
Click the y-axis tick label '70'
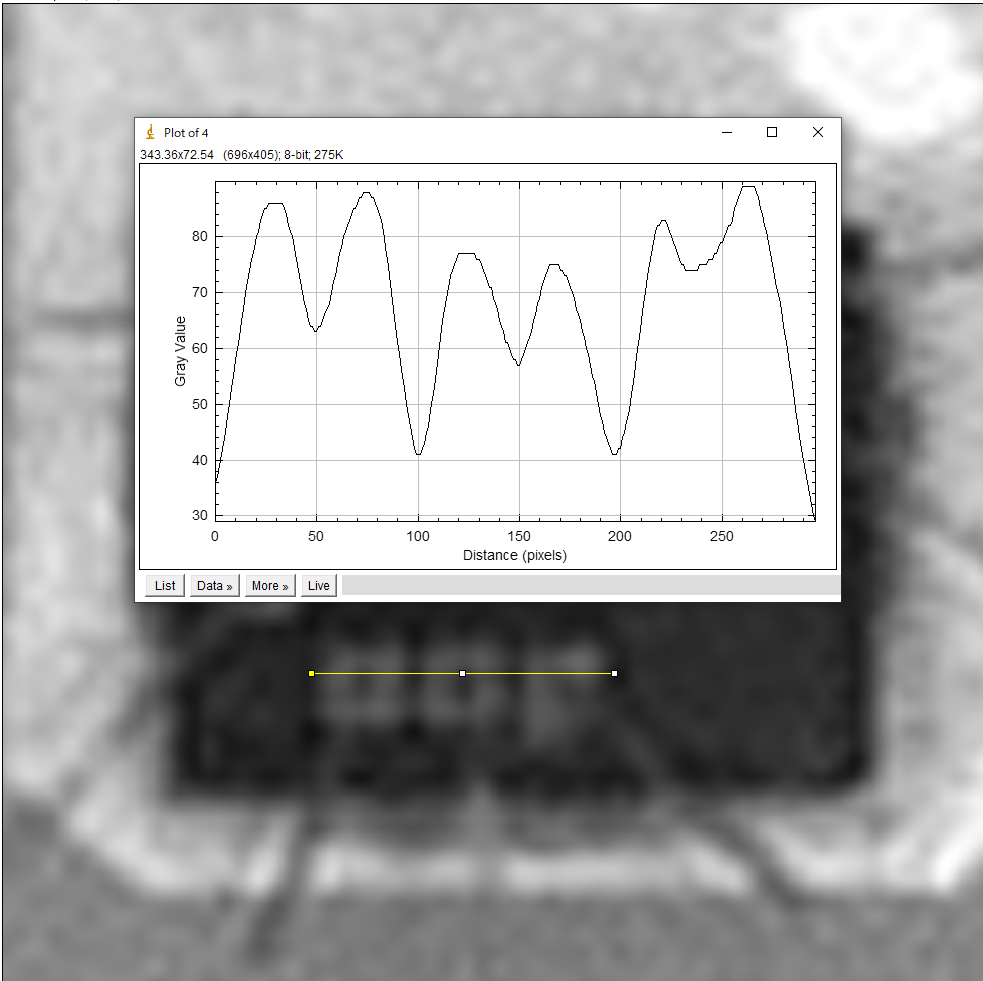(199, 292)
